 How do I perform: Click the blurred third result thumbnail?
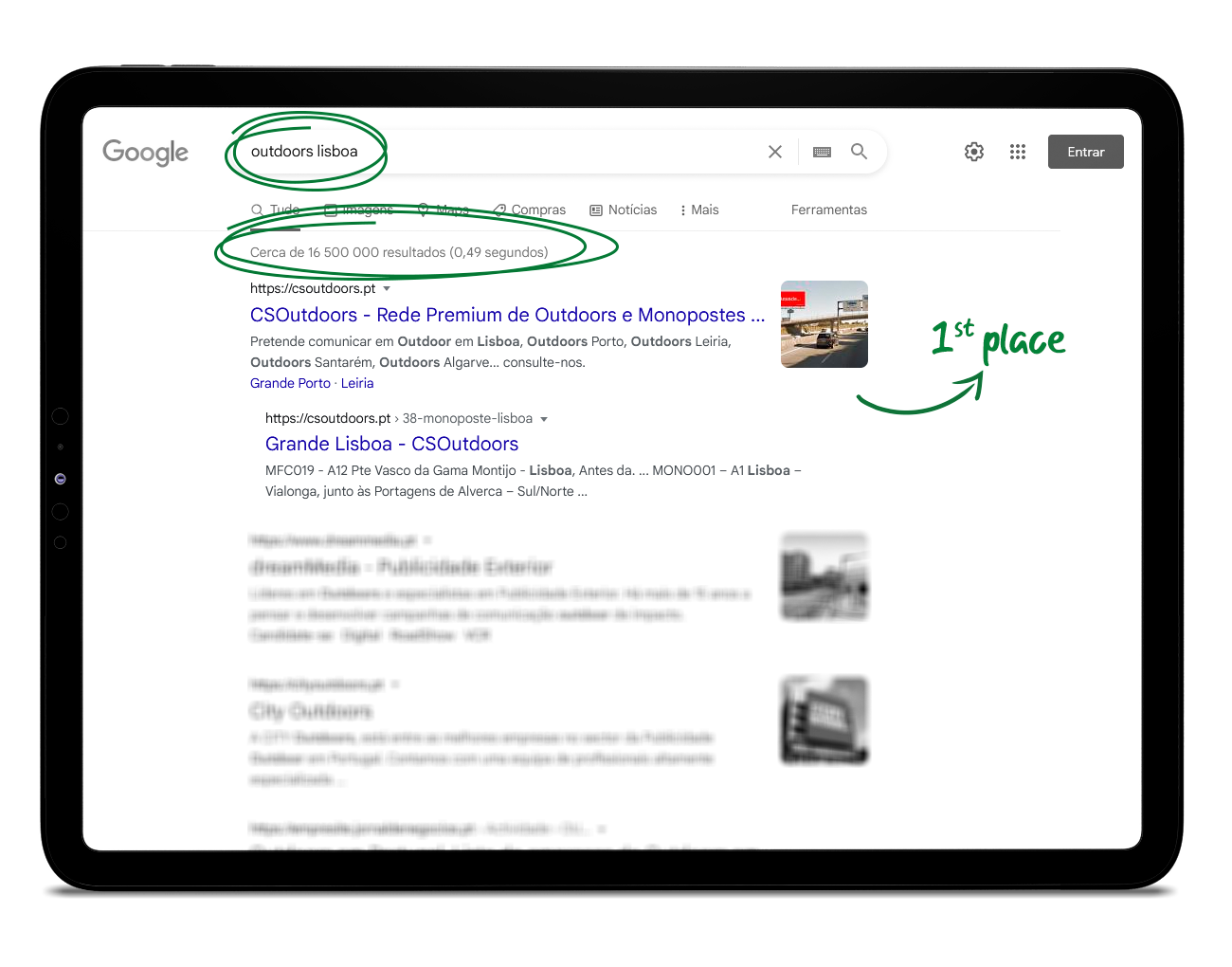tap(824, 576)
